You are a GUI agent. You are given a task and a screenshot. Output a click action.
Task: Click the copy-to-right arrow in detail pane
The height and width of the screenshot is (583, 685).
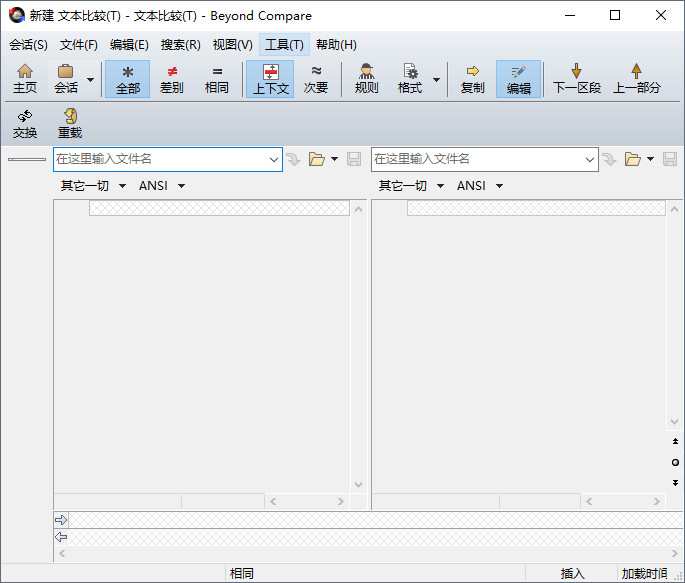pyautogui.click(x=61, y=520)
